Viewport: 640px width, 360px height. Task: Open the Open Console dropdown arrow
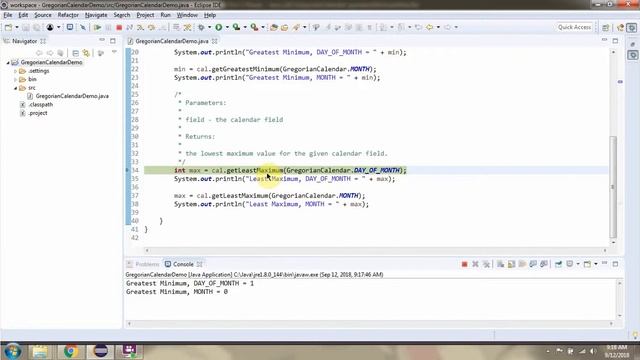pos(596,264)
